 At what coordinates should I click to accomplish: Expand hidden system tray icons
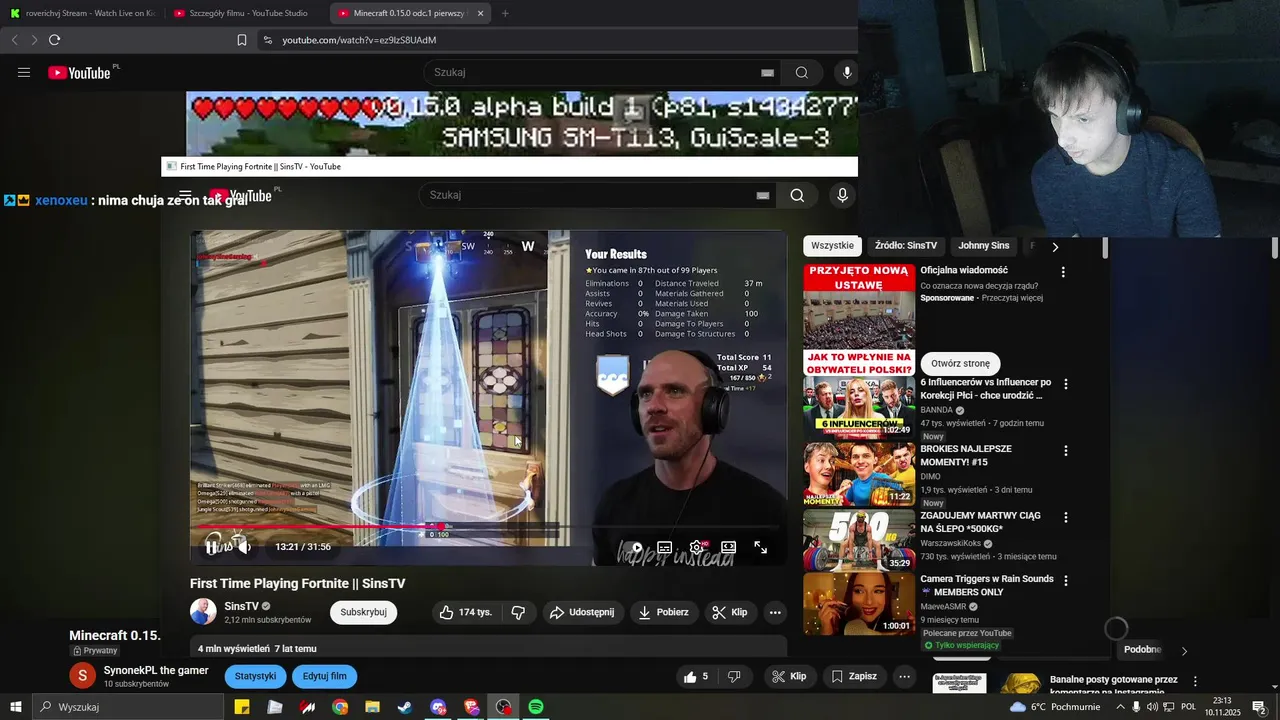click(1120, 707)
